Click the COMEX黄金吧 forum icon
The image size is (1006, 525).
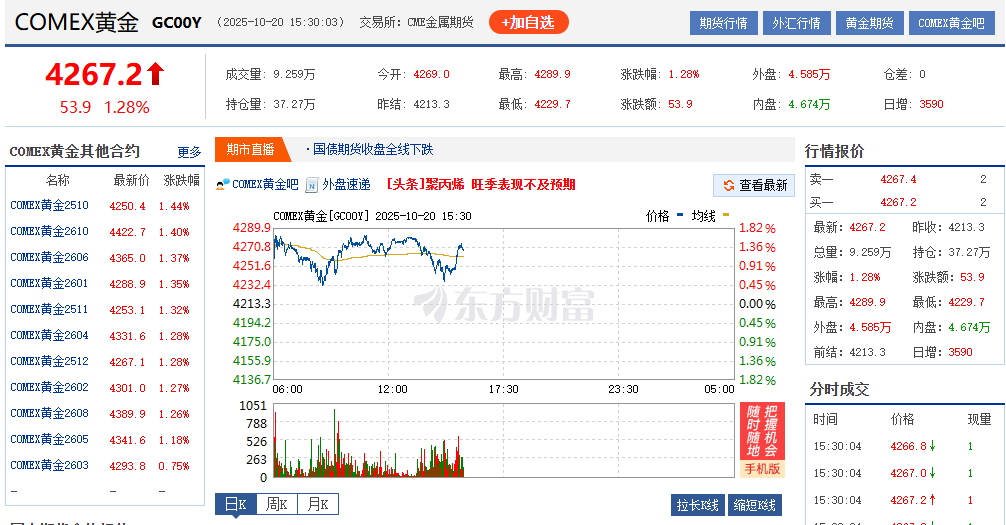click(223, 184)
